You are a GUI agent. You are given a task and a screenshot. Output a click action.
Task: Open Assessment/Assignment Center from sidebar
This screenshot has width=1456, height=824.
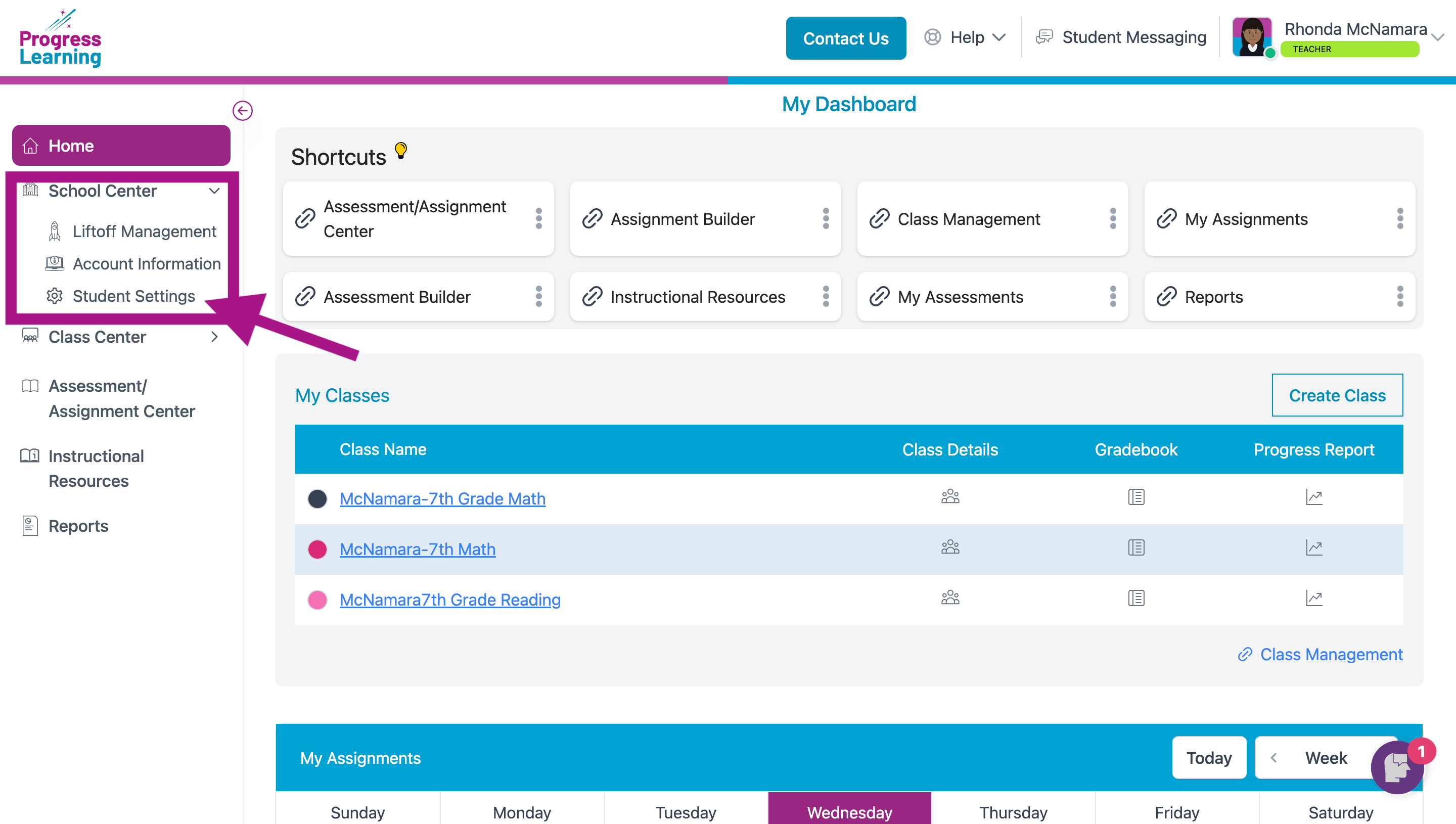[109, 398]
